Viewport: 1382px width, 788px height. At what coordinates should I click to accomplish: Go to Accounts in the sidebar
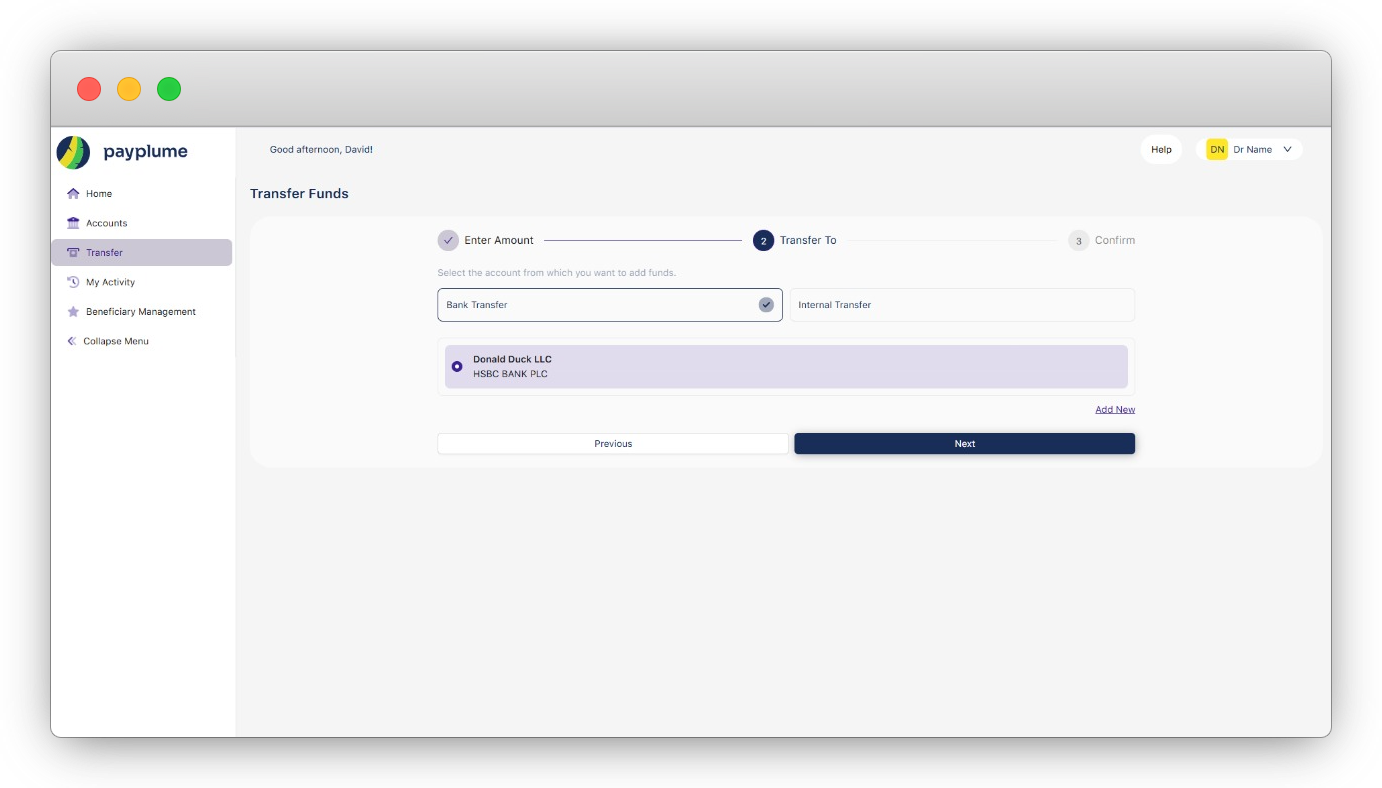click(x=106, y=223)
